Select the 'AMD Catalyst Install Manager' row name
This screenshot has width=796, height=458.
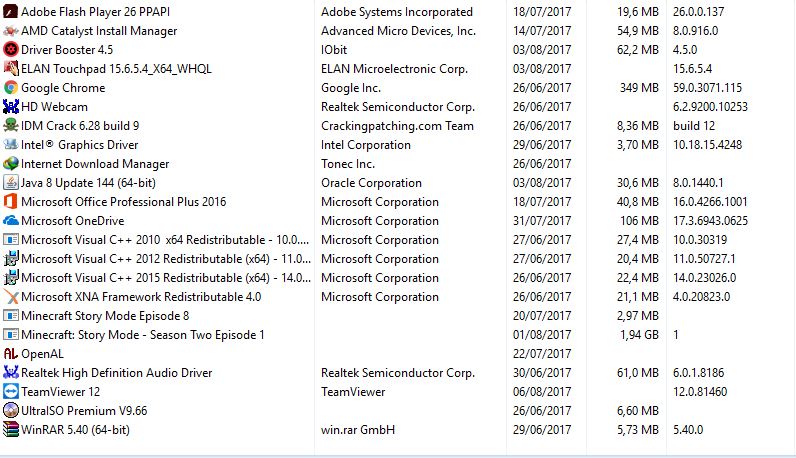(x=99, y=31)
